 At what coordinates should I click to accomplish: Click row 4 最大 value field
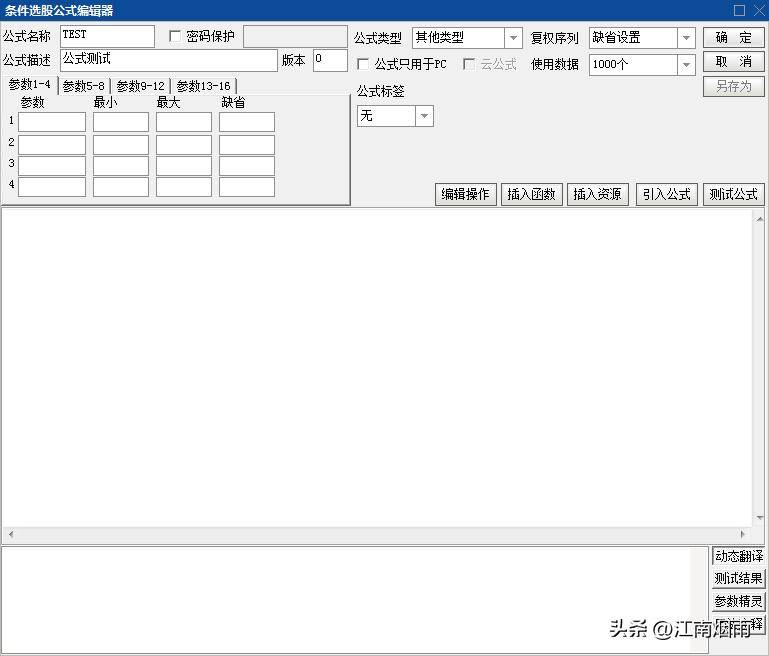click(184, 187)
